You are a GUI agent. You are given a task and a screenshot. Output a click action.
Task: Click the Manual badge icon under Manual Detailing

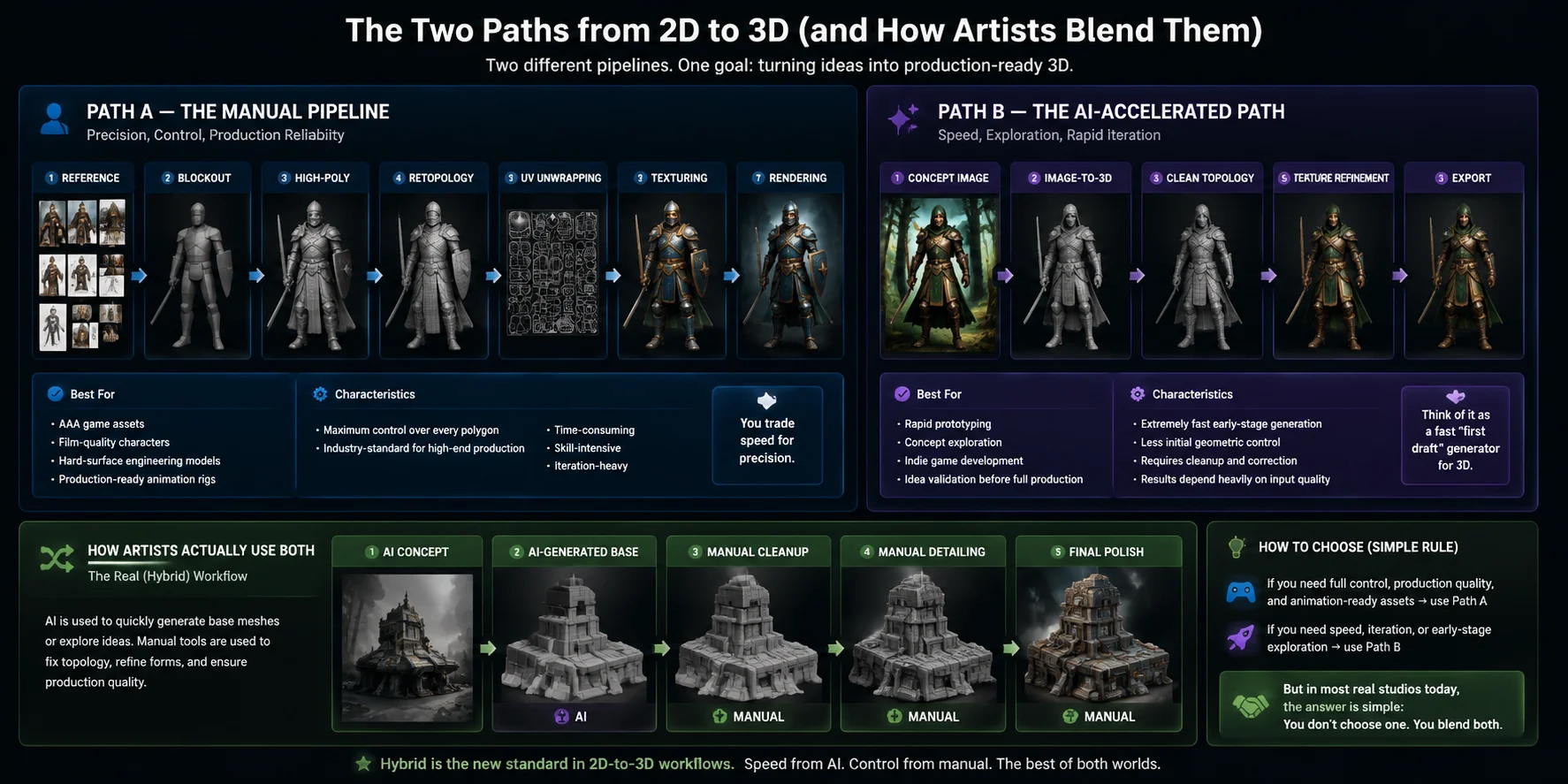(x=894, y=717)
